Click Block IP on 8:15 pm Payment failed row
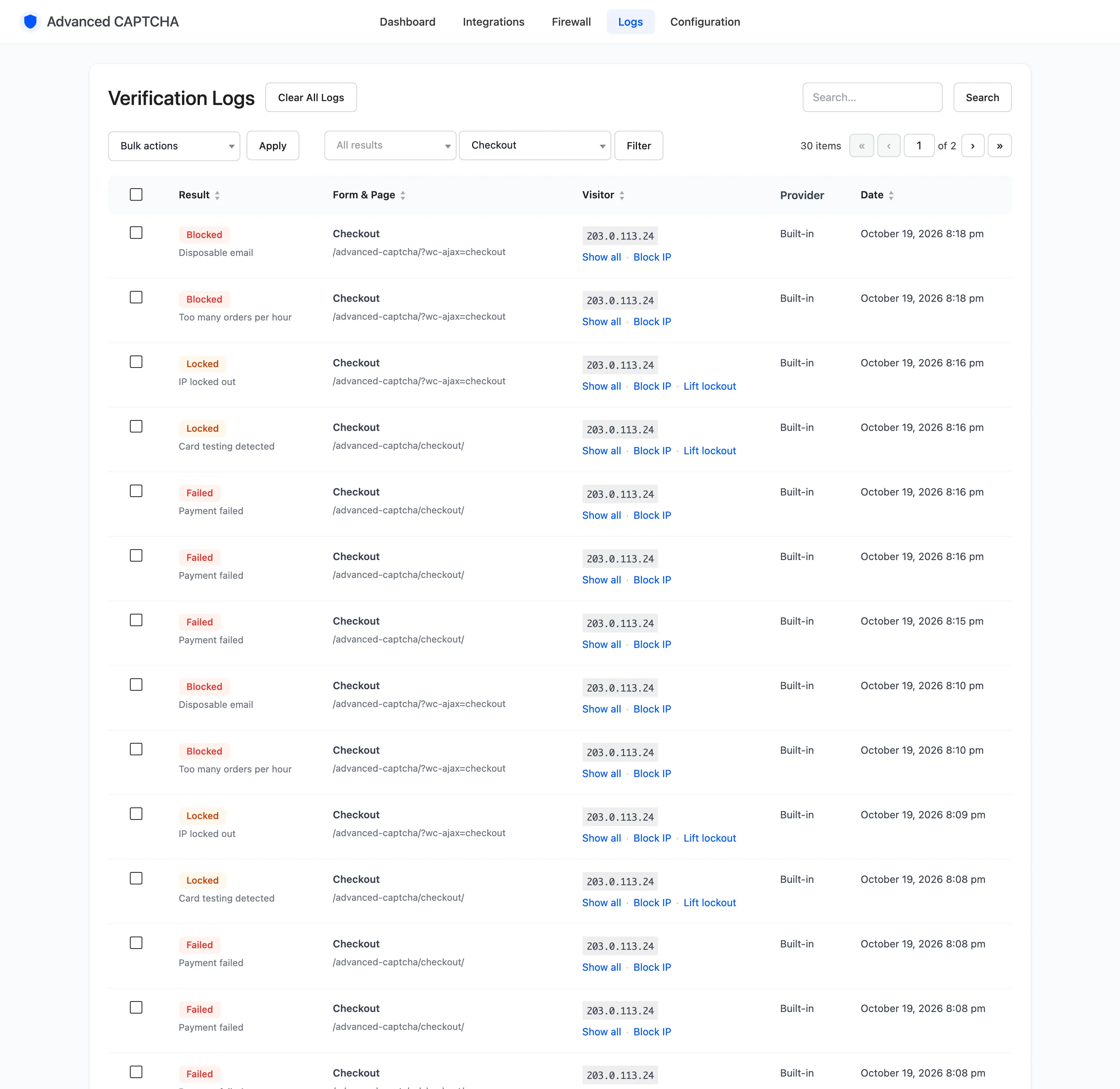 coord(652,644)
